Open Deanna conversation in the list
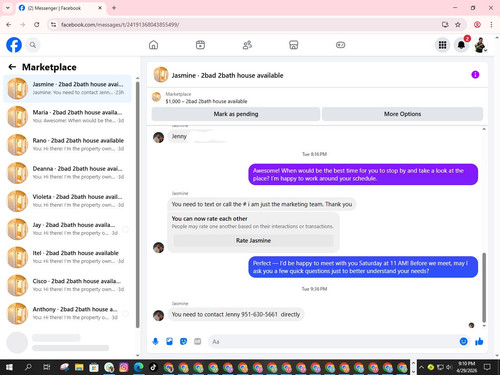Viewport: 500px width, 375px height. click(x=67, y=173)
